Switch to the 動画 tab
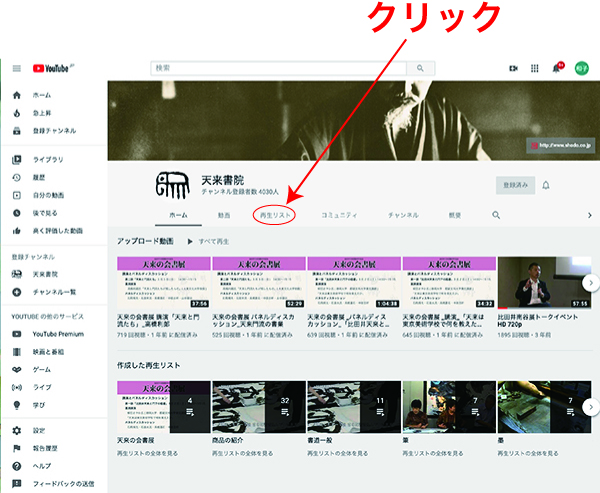The image size is (600, 493). (x=225, y=215)
